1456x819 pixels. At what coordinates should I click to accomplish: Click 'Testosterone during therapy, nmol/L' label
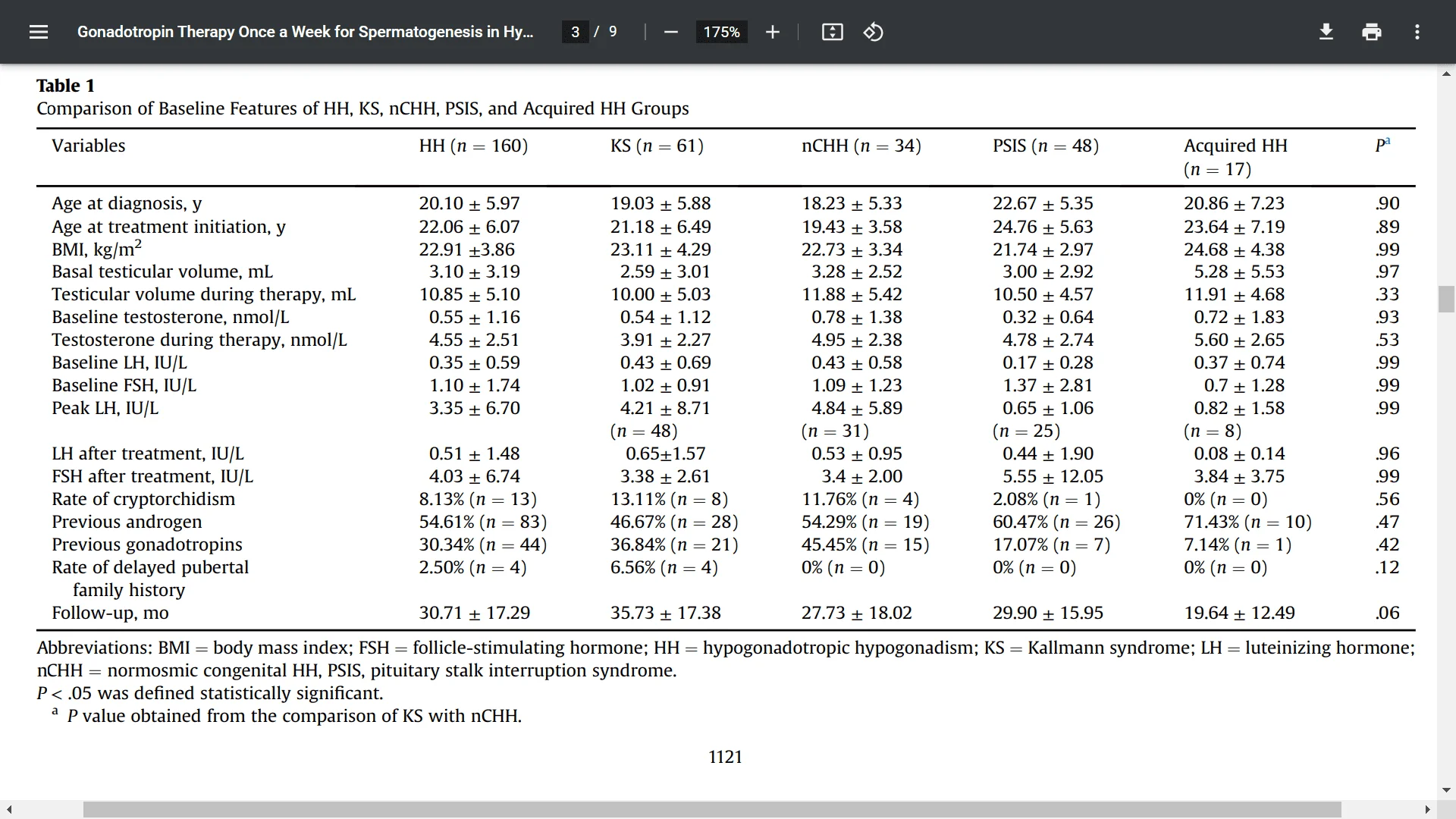click(199, 340)
